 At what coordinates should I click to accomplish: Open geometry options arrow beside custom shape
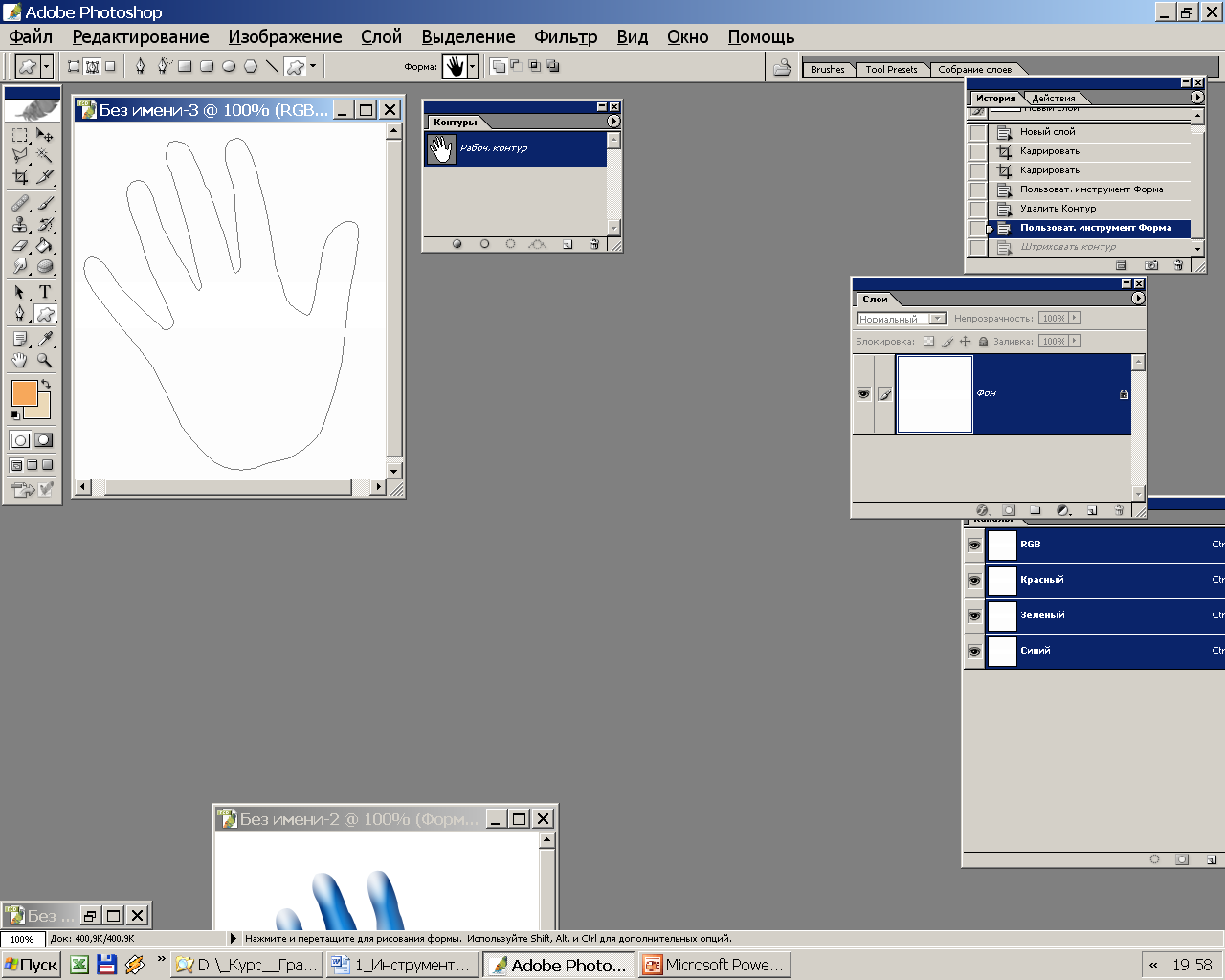(313, 66)
